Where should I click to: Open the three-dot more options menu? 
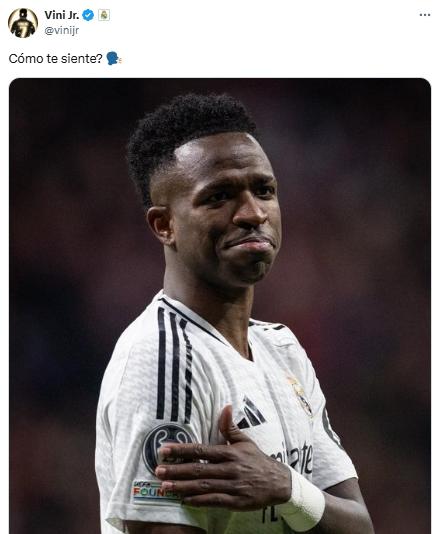424,15
